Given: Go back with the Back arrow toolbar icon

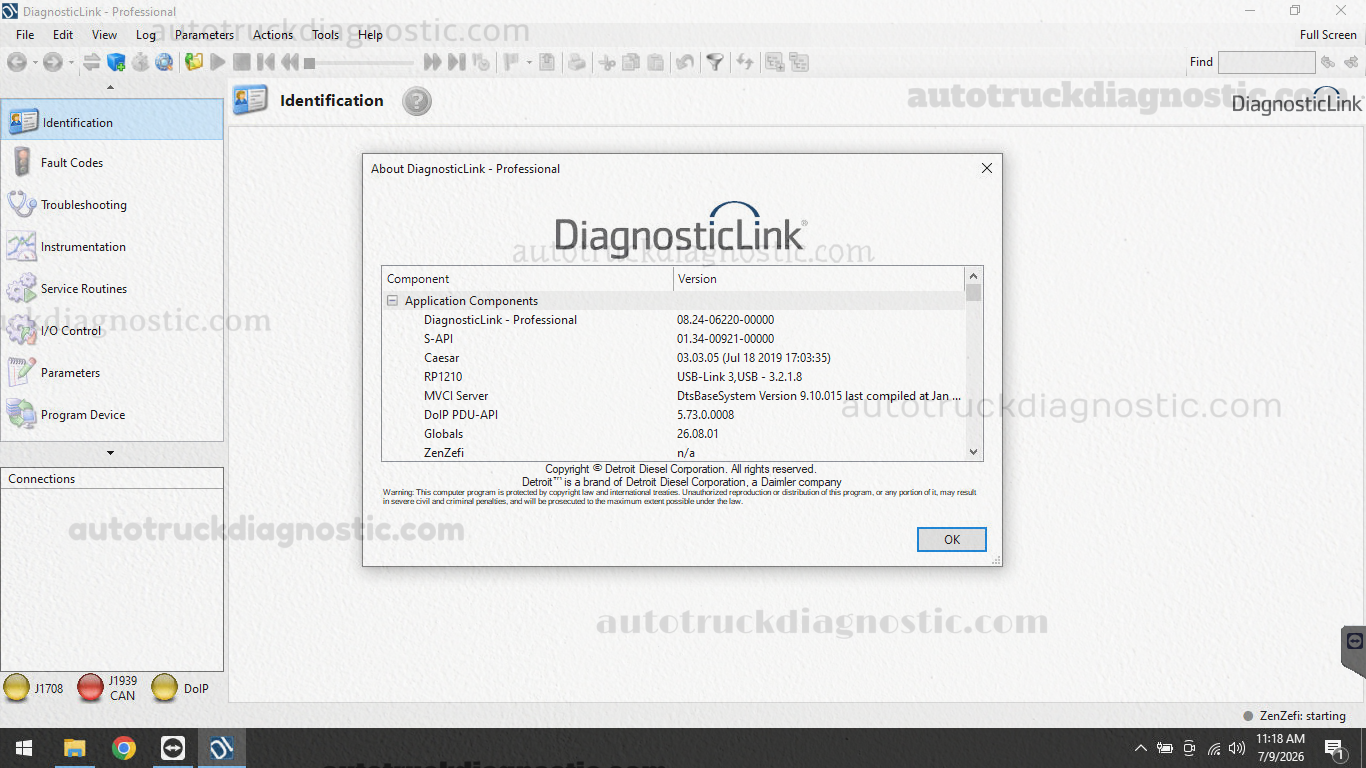Looking at the screenshot, I should [x=16, y=62].
